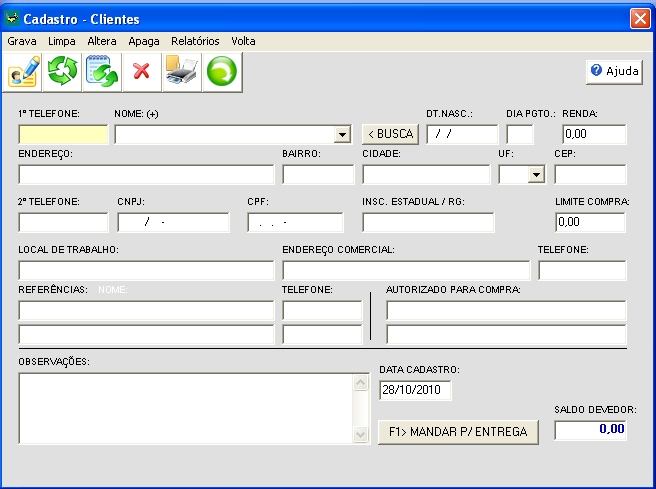The height and width of the screenshot is (489, 656).
Task: Expand the NOME combo box dropdown arrow
Action: (x=341, y=134)
